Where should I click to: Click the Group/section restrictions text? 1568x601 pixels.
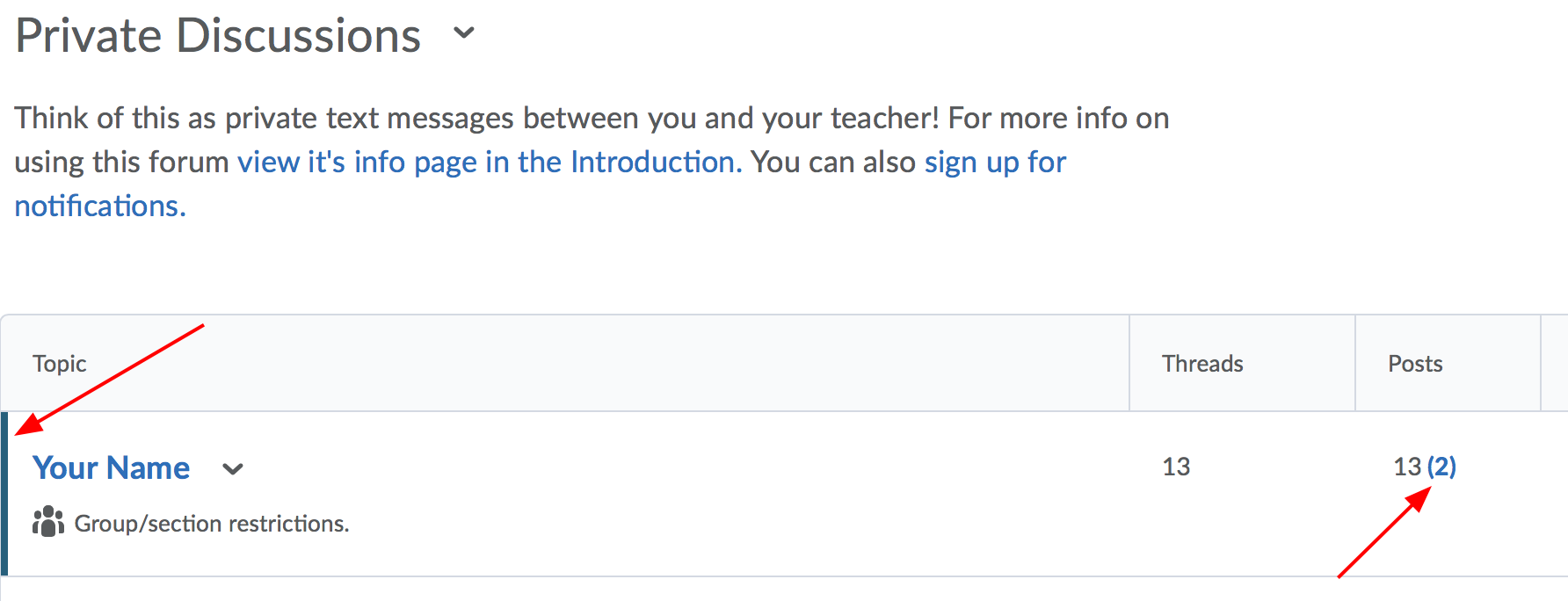(x=212, y=524)
